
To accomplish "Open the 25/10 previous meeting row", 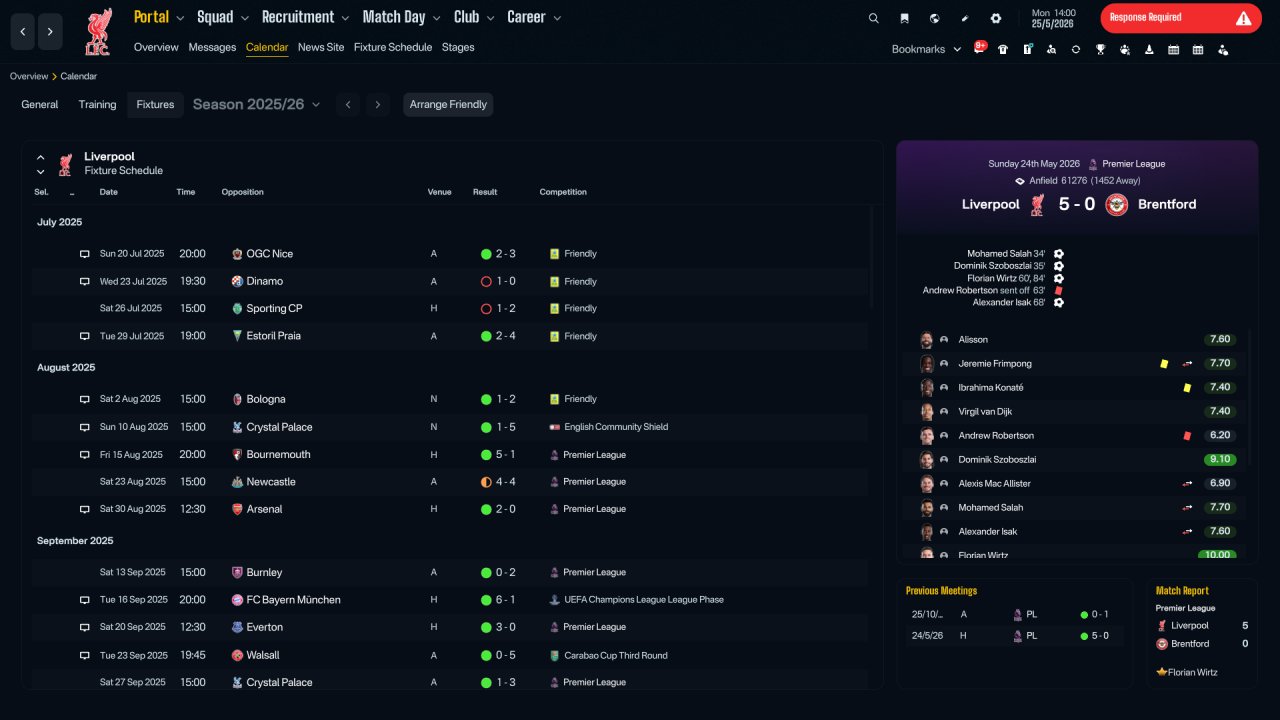I will pos(1014,614).
